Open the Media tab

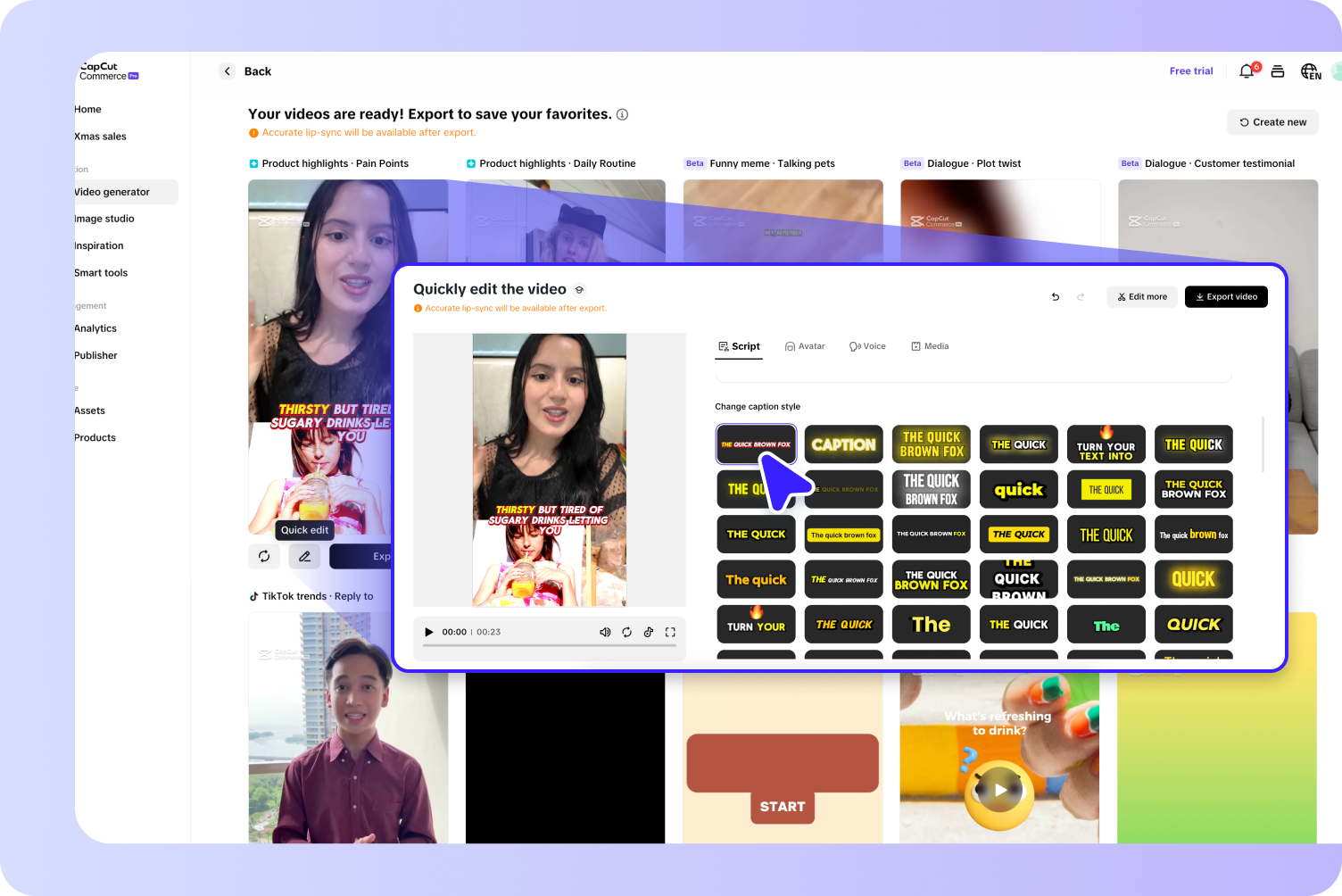point(930,346)
